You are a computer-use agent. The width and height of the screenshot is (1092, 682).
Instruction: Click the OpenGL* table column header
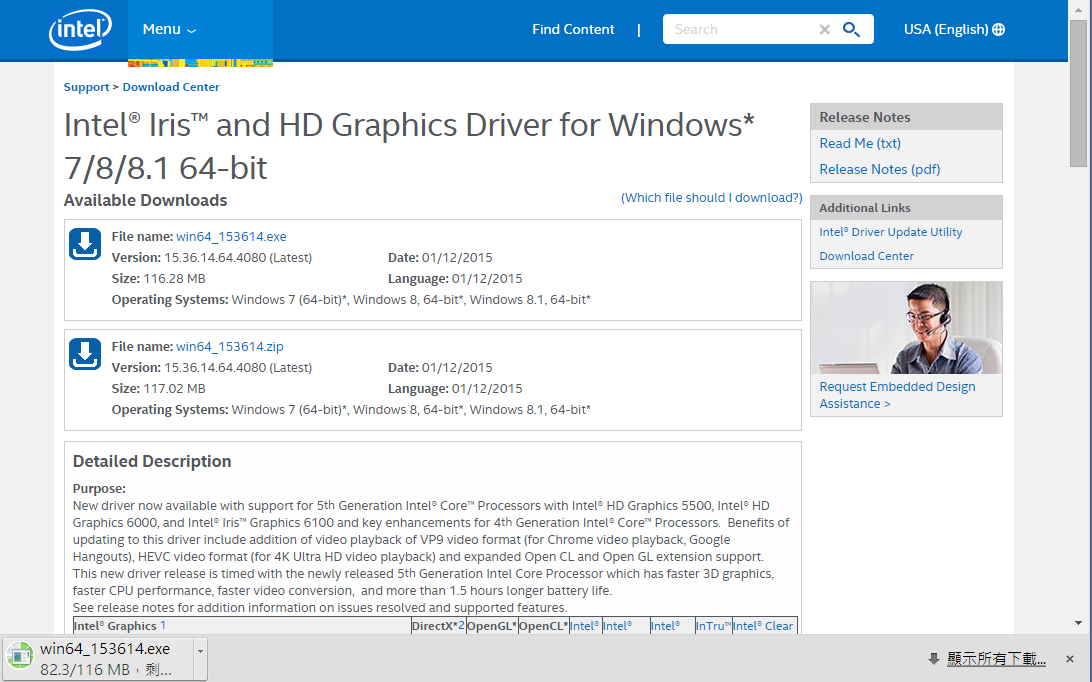[492, 626]
